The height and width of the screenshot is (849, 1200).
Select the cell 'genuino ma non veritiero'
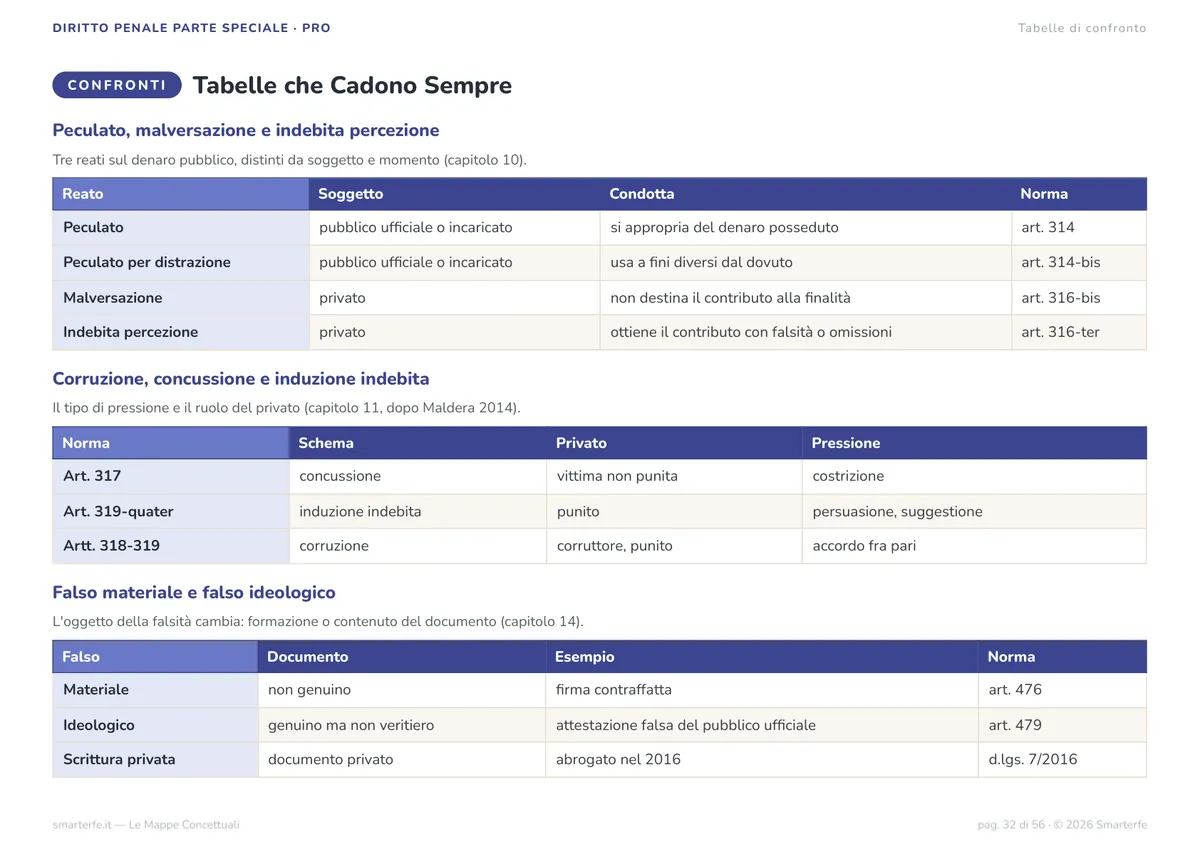pyautogui.click(x=401, y=725)
